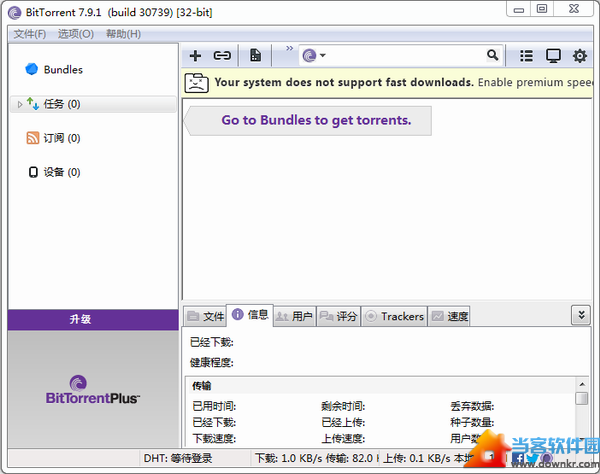Switch to the Trackers tab
Viewport: 600px width, 474px height.
pos(394,316)
